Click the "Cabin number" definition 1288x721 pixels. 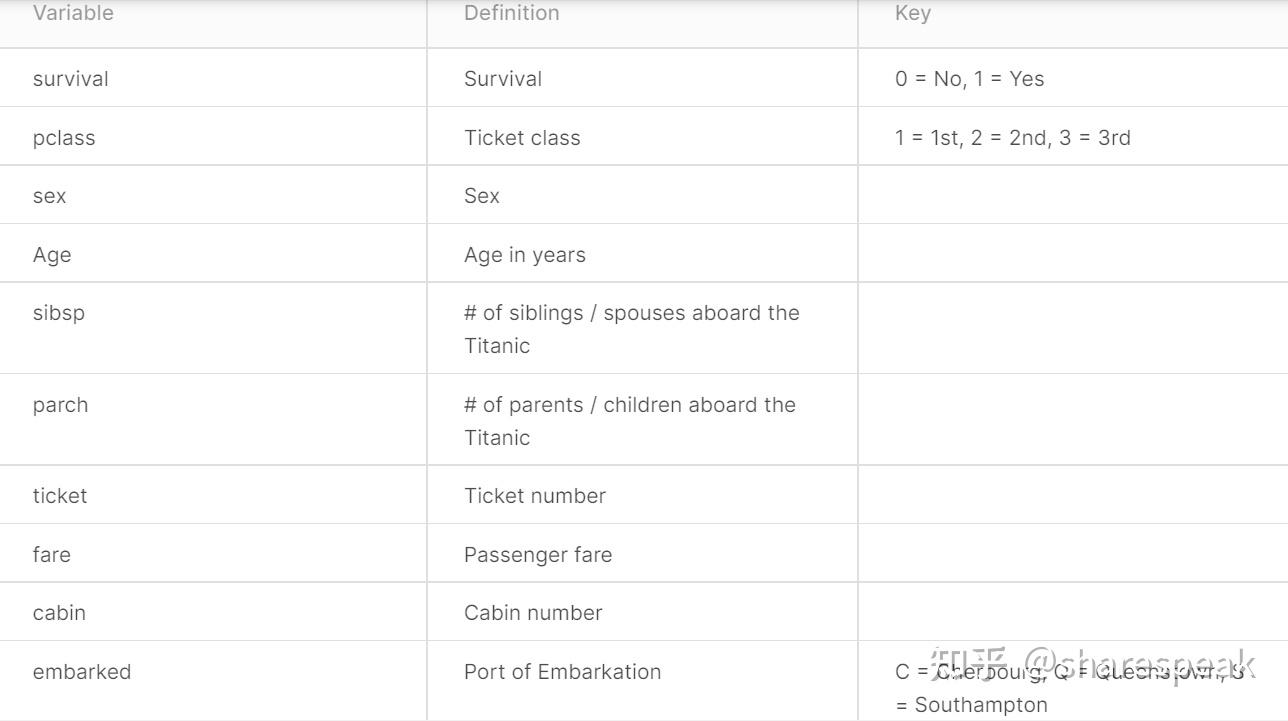point(533,613)
